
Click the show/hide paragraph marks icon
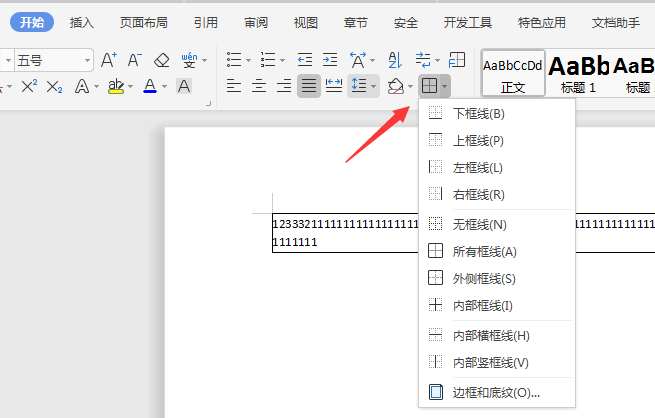(423, 60)
